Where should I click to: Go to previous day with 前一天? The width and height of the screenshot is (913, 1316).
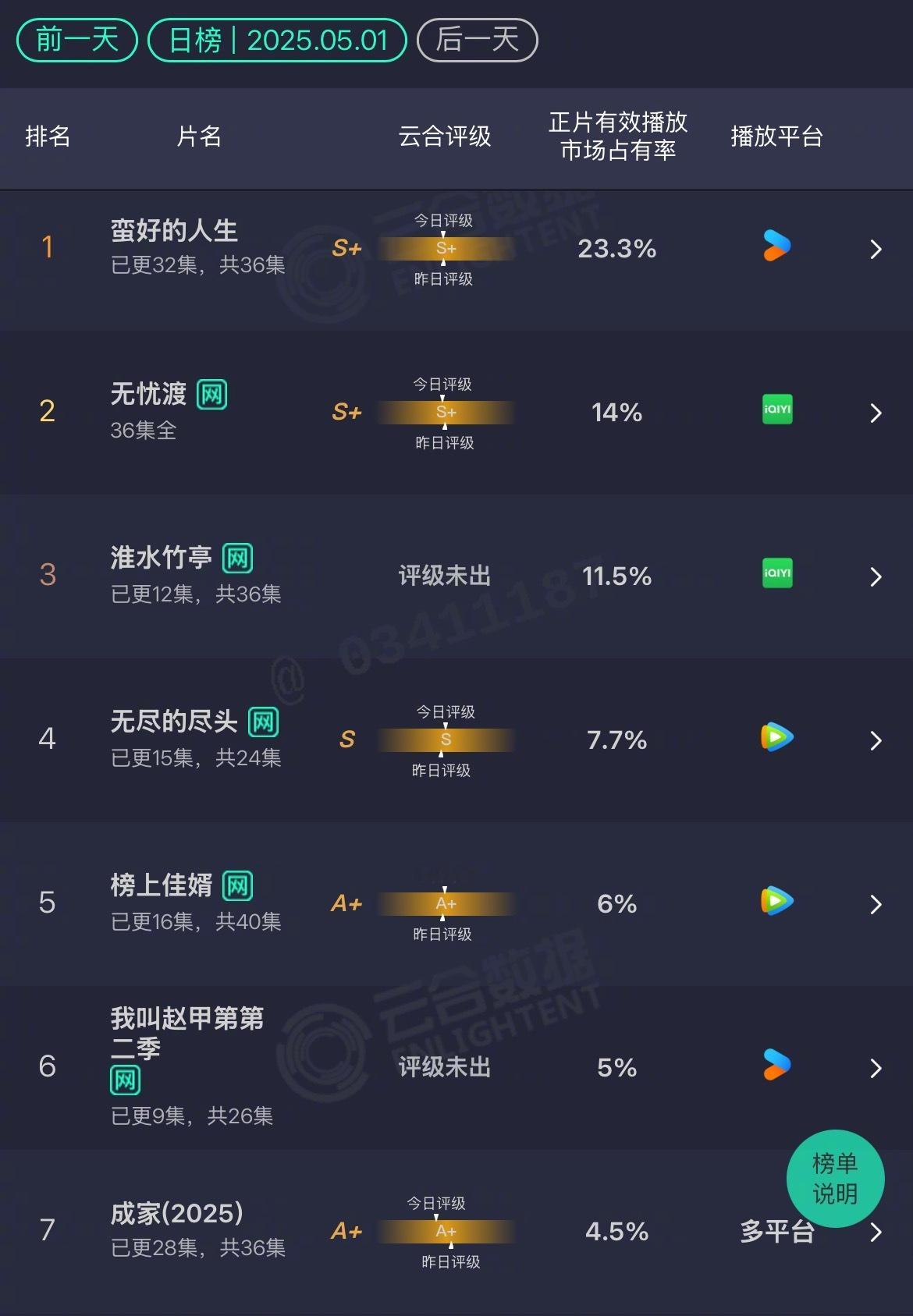point(77,41)
